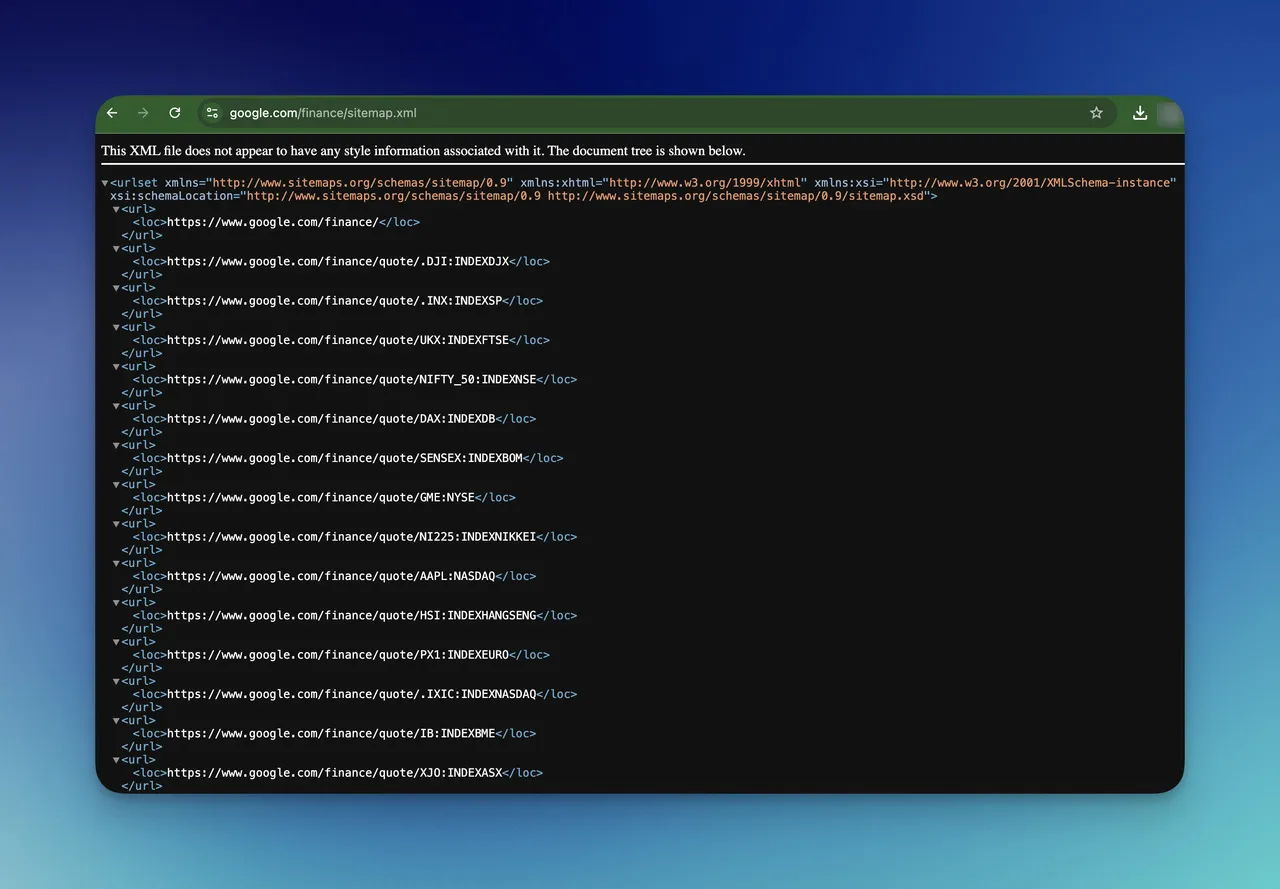Click the xmlns:xhtml w3.org/1999/xhtml attribute value

coord(705,183)
